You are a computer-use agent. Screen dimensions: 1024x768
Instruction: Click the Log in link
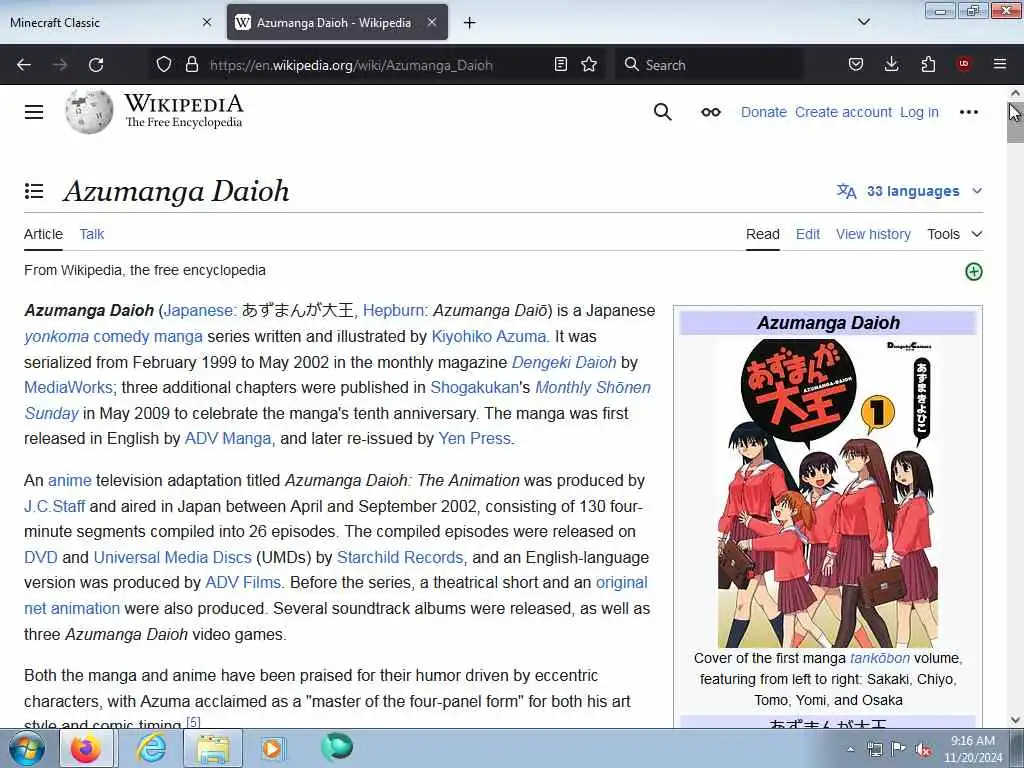[x=919, y=112]
